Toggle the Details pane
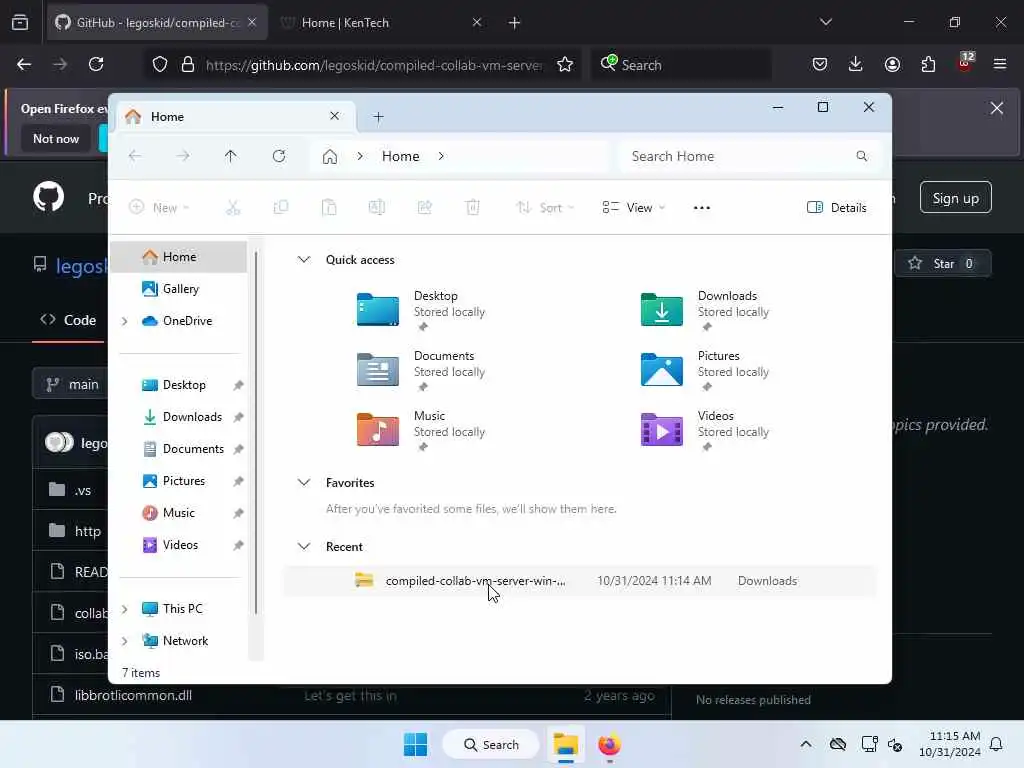 click(x=837, y=208)
